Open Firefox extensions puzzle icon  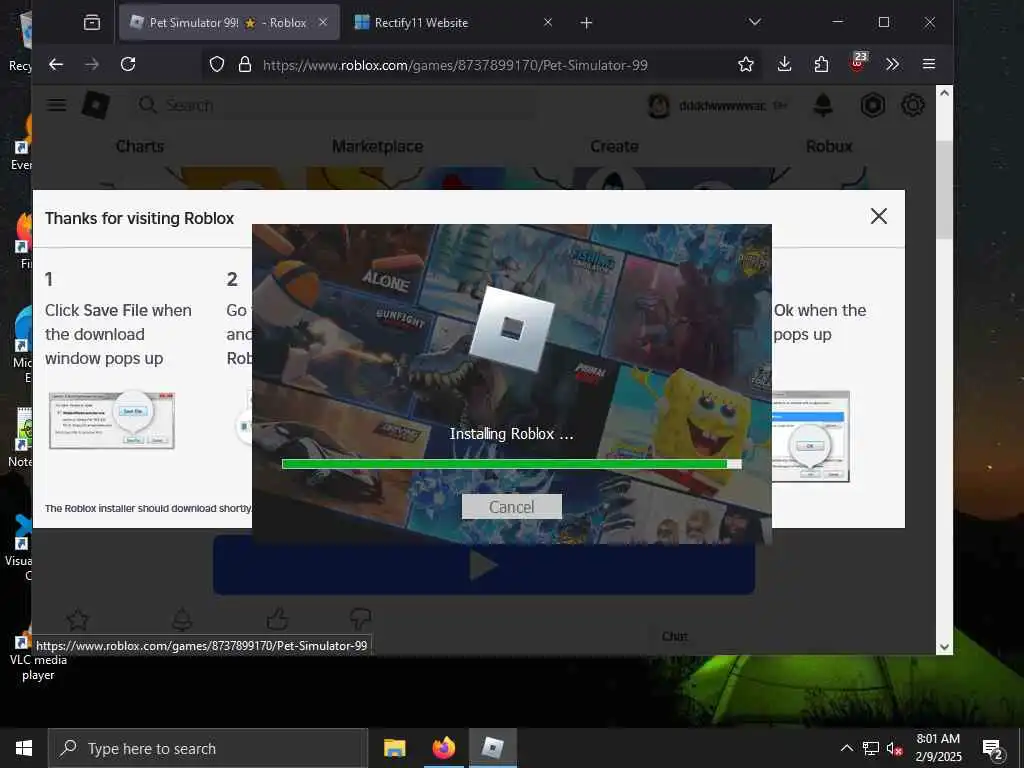point(821,64)
